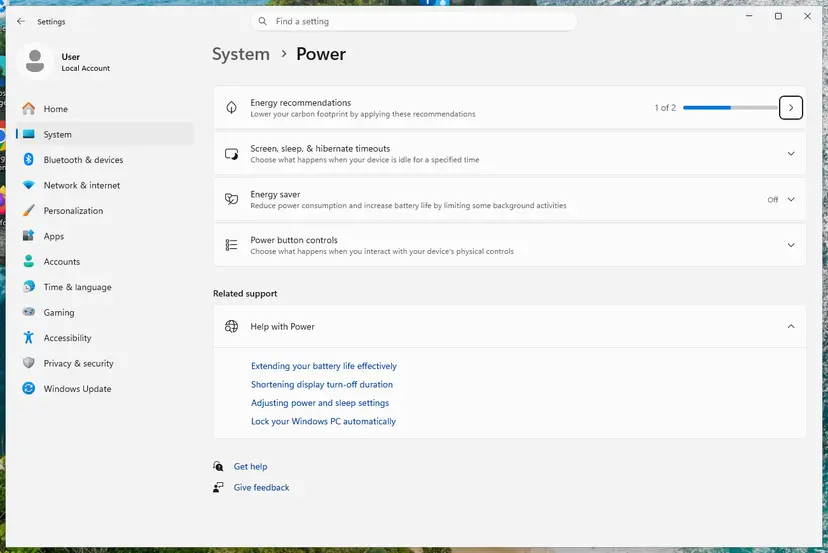
Task: Expand Screen, sleep, & hibernate timeouts chevron
Action: tap(791, 154)
